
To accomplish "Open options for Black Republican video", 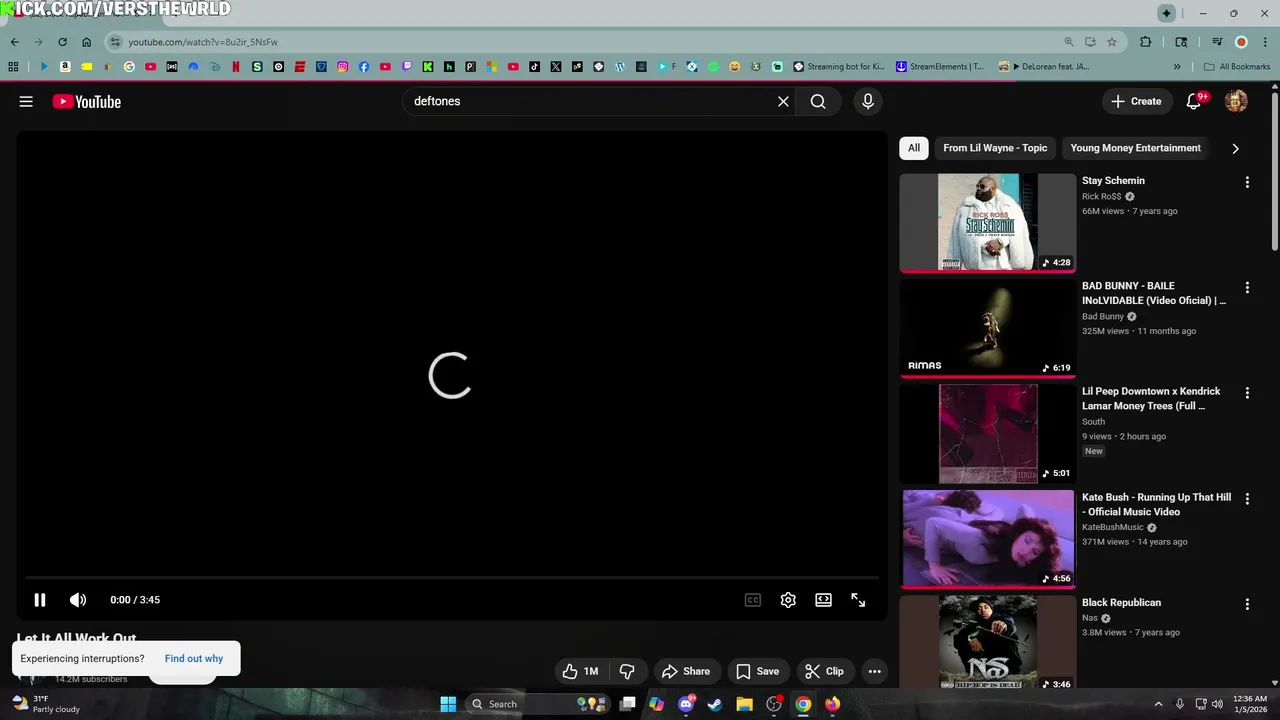I will (1247, 604).
